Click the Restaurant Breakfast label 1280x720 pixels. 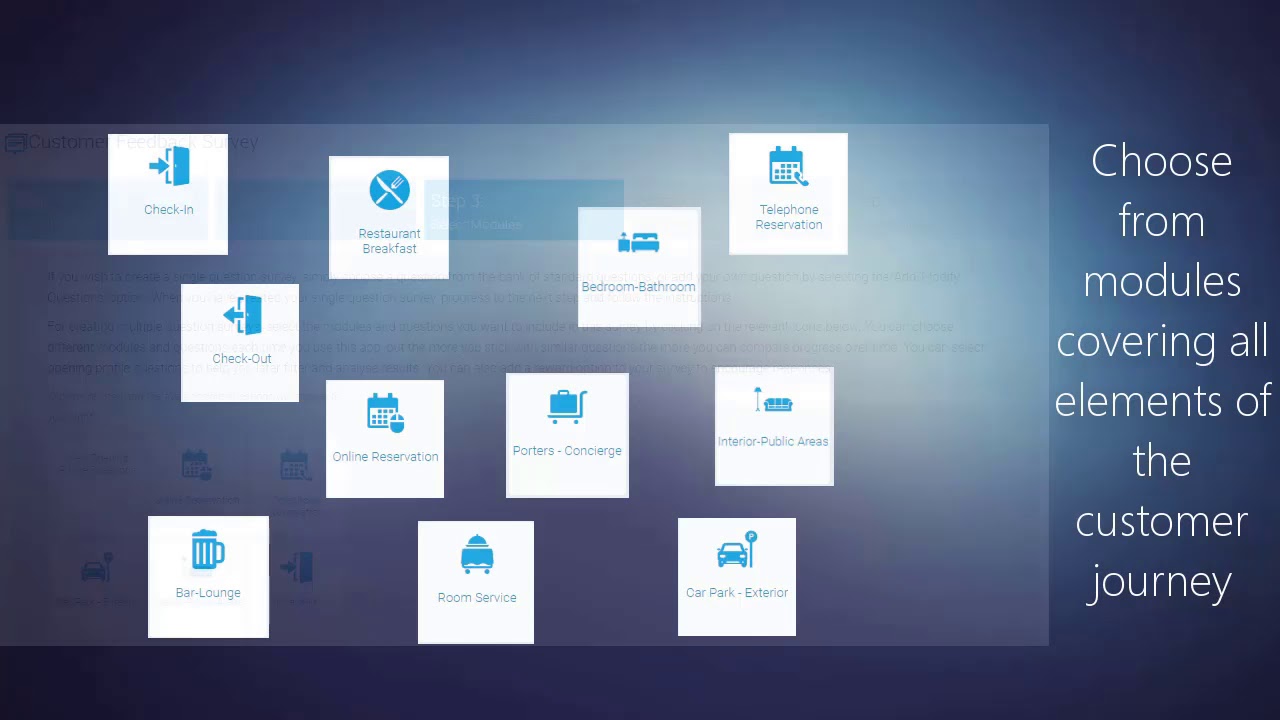[390, 241]
